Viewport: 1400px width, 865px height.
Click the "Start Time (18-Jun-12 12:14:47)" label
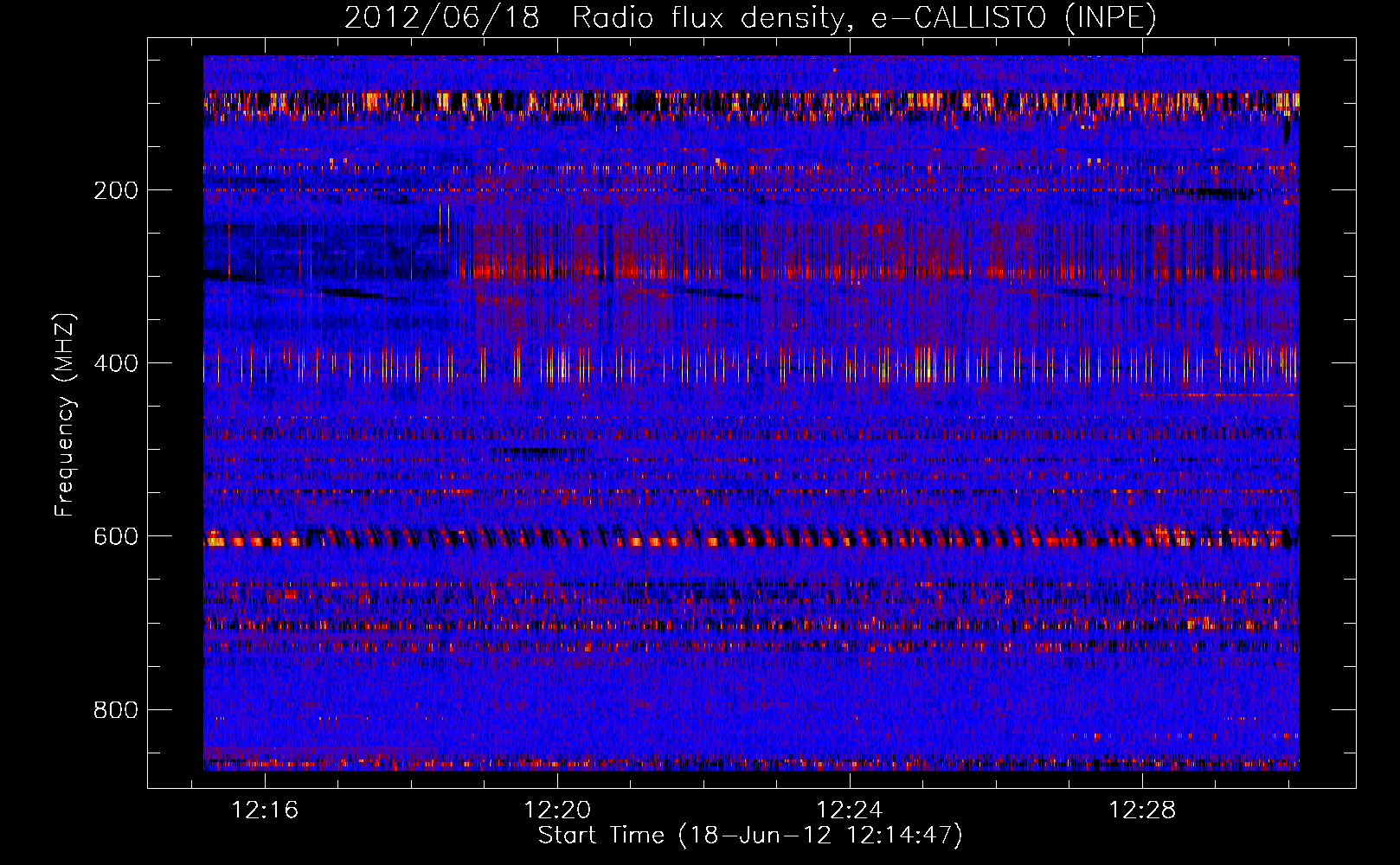(x=750, y=836)
